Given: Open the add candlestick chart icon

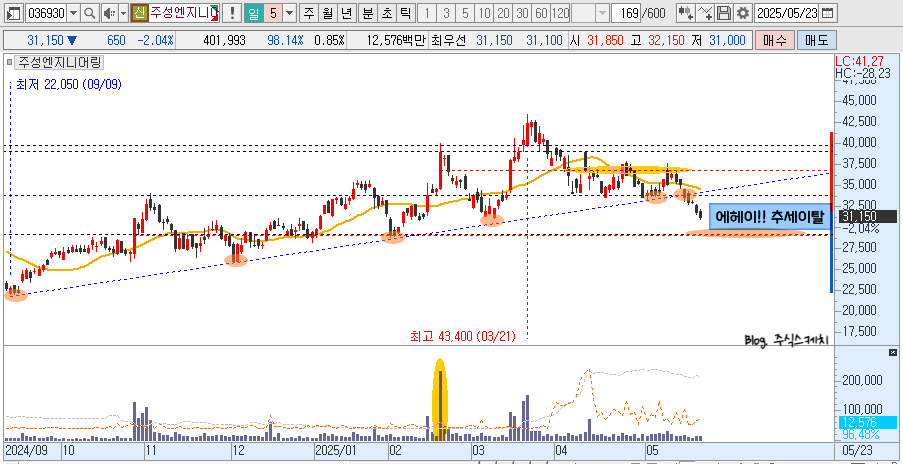Looking at the screenshot, I should 685,13.
